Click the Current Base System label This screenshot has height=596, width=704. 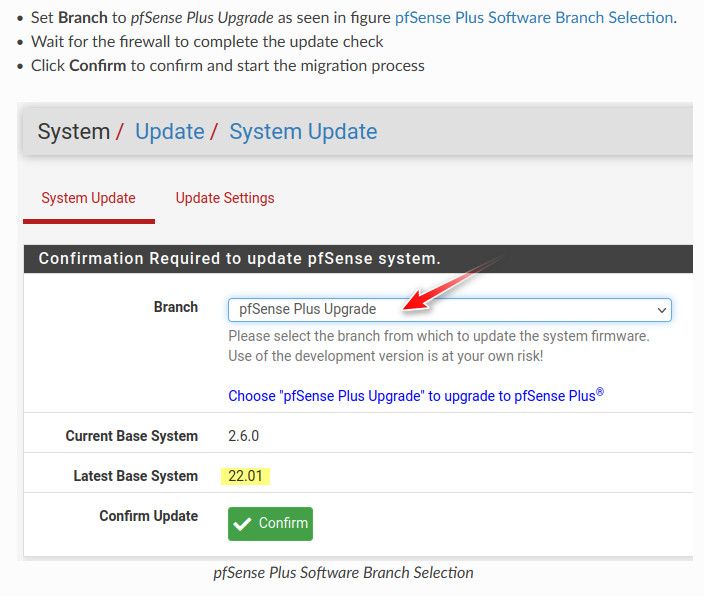(132, 436)
